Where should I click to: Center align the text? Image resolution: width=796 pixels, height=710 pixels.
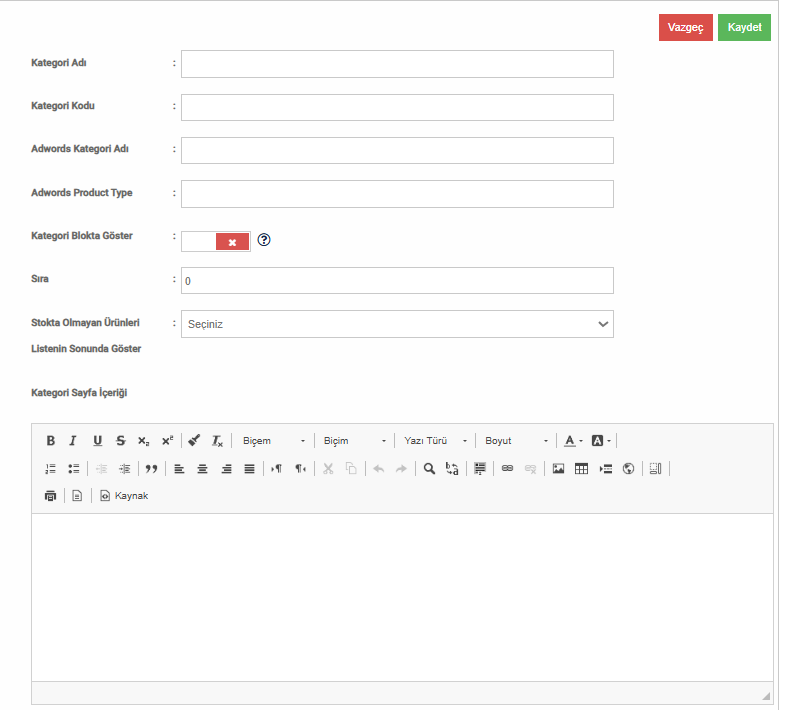202,468
